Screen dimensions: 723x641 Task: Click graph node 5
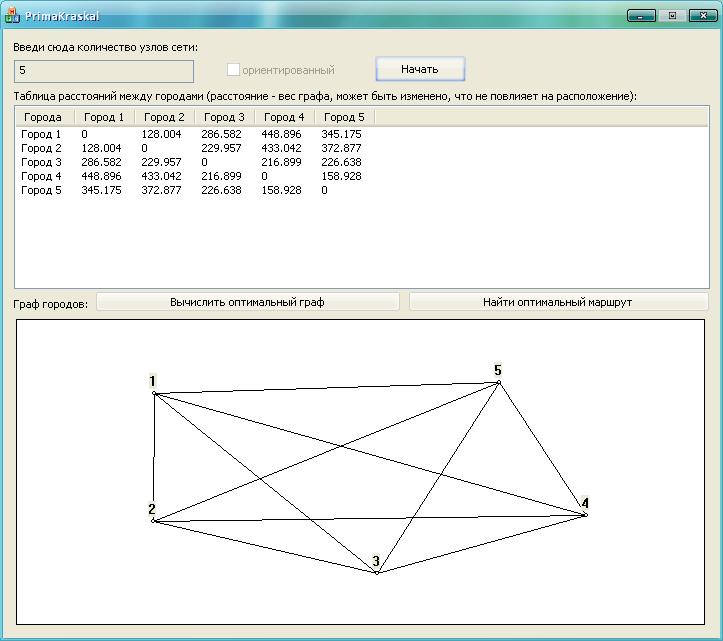click(499, 382)
